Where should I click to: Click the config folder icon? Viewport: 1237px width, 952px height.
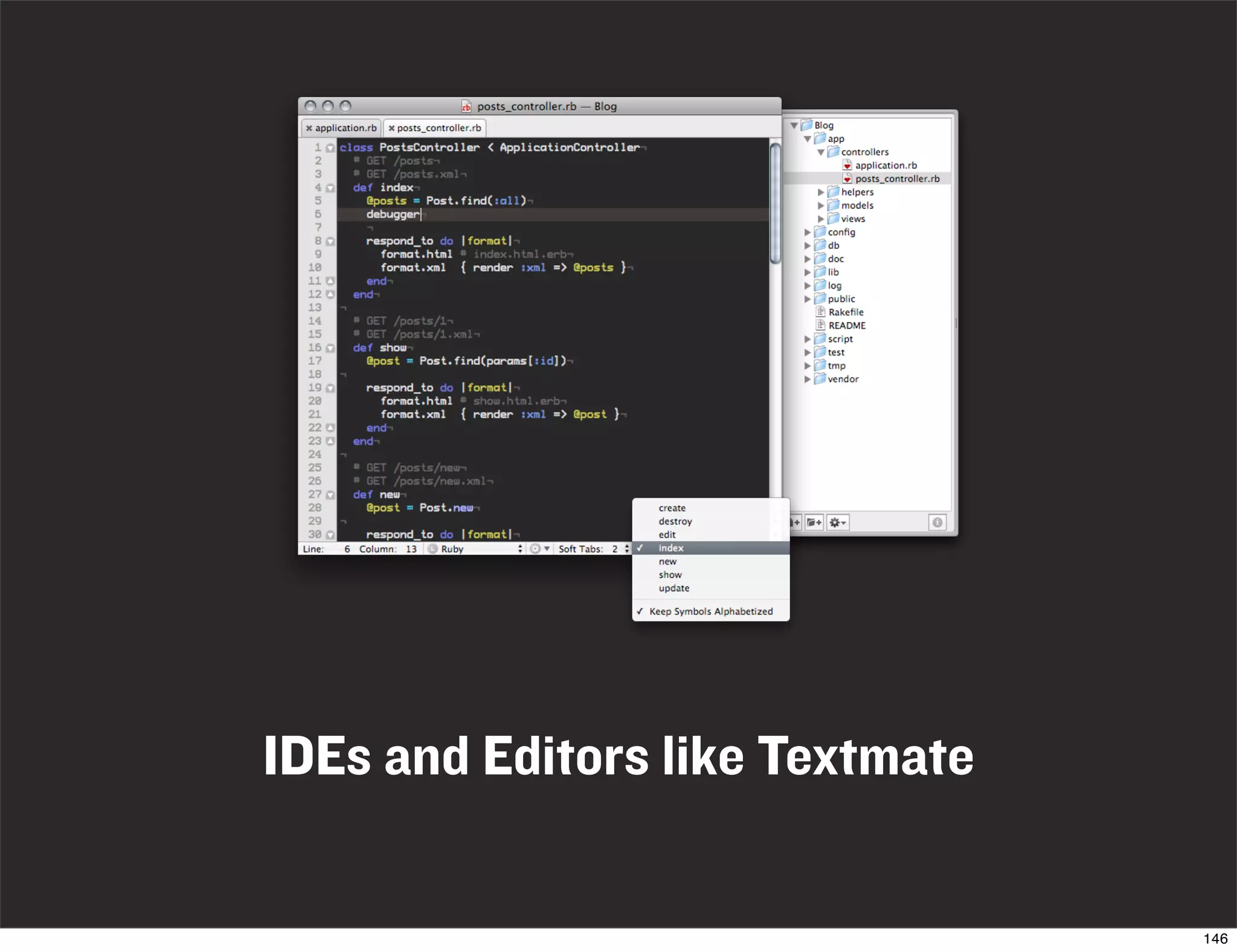pos(820,231)
